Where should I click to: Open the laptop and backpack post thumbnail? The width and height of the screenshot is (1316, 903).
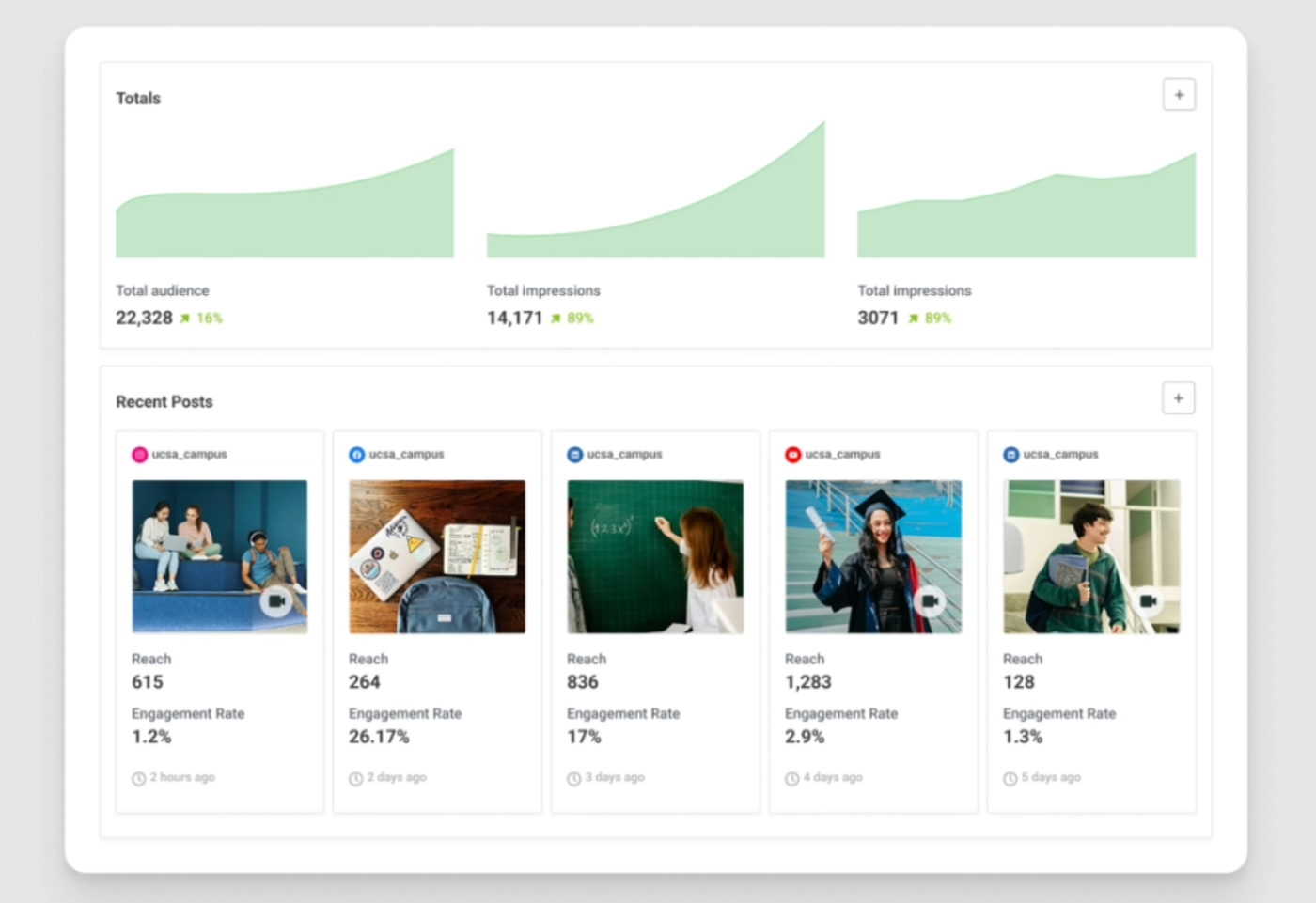(437, 556)
